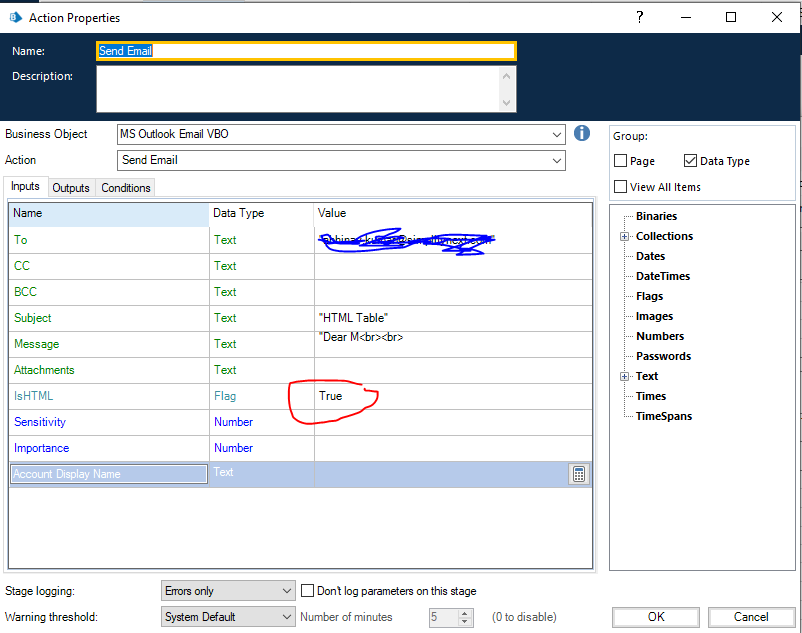This screenshot has height=633, width=802.
Task: Click the To value cell
Action: (453, 240)
